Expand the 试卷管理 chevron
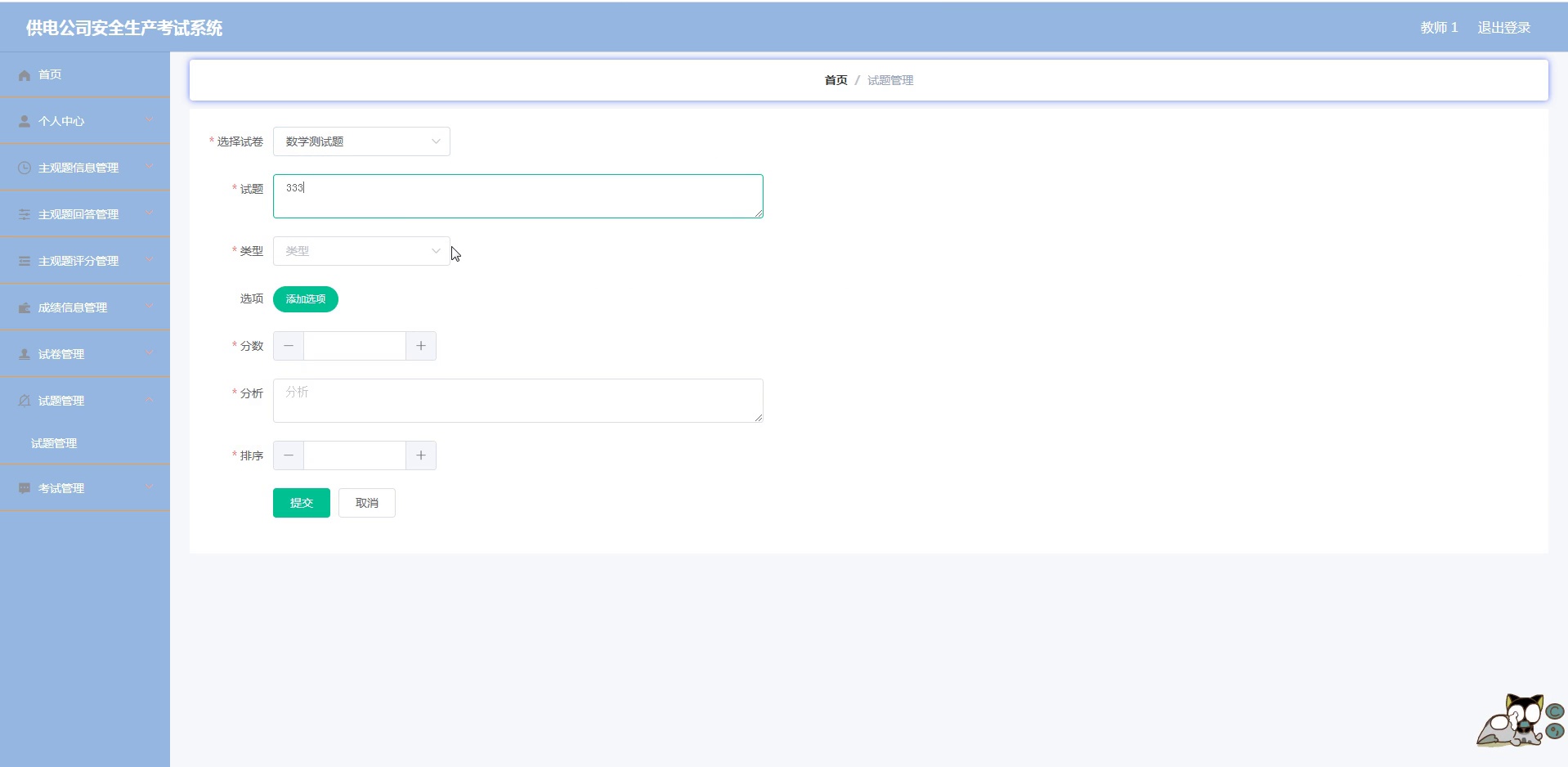The height and width of the screenshot is (767, 1568). click(150, 353)
